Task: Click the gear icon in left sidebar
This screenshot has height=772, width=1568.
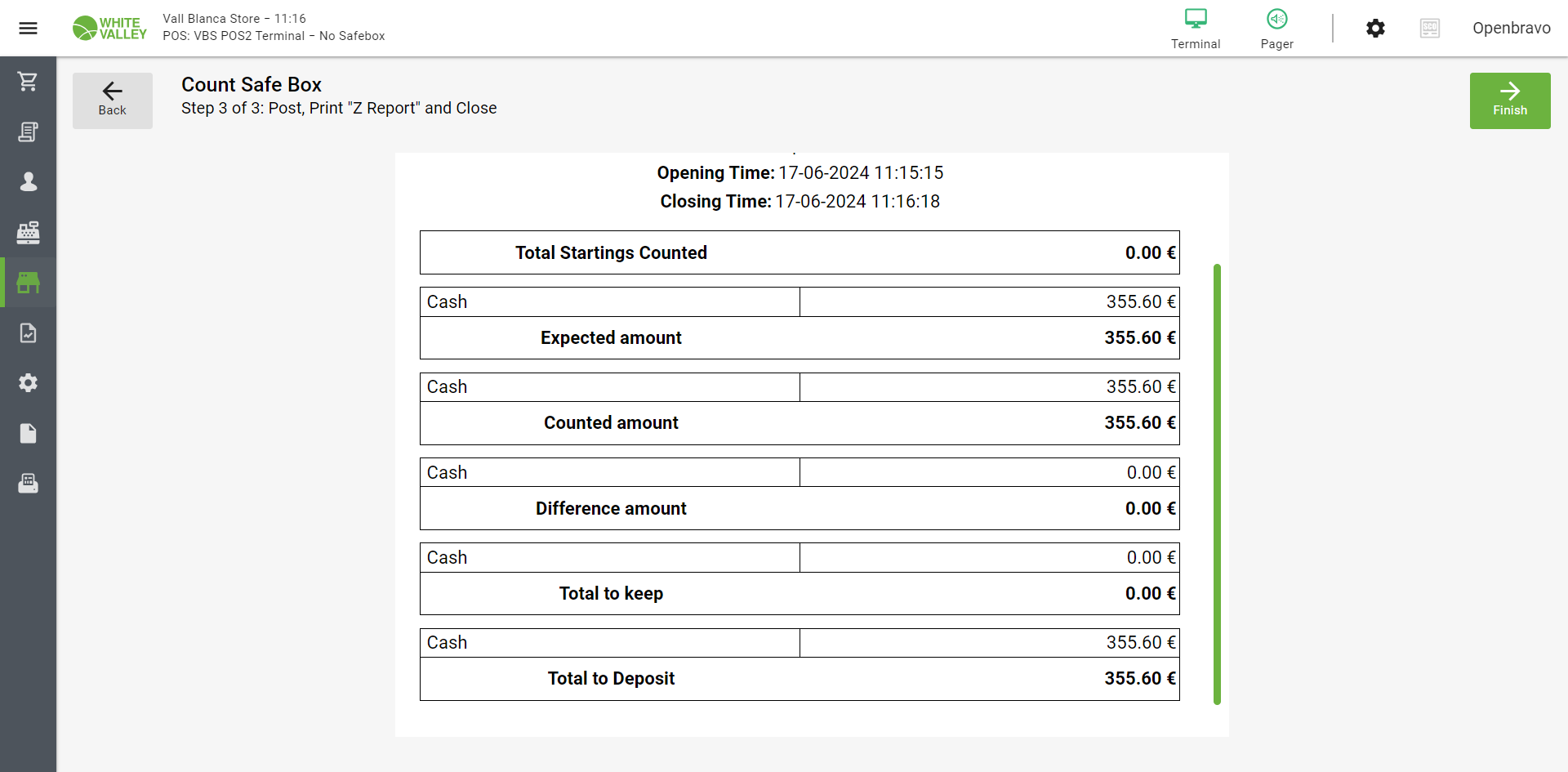Action: [x=28, y=383]
